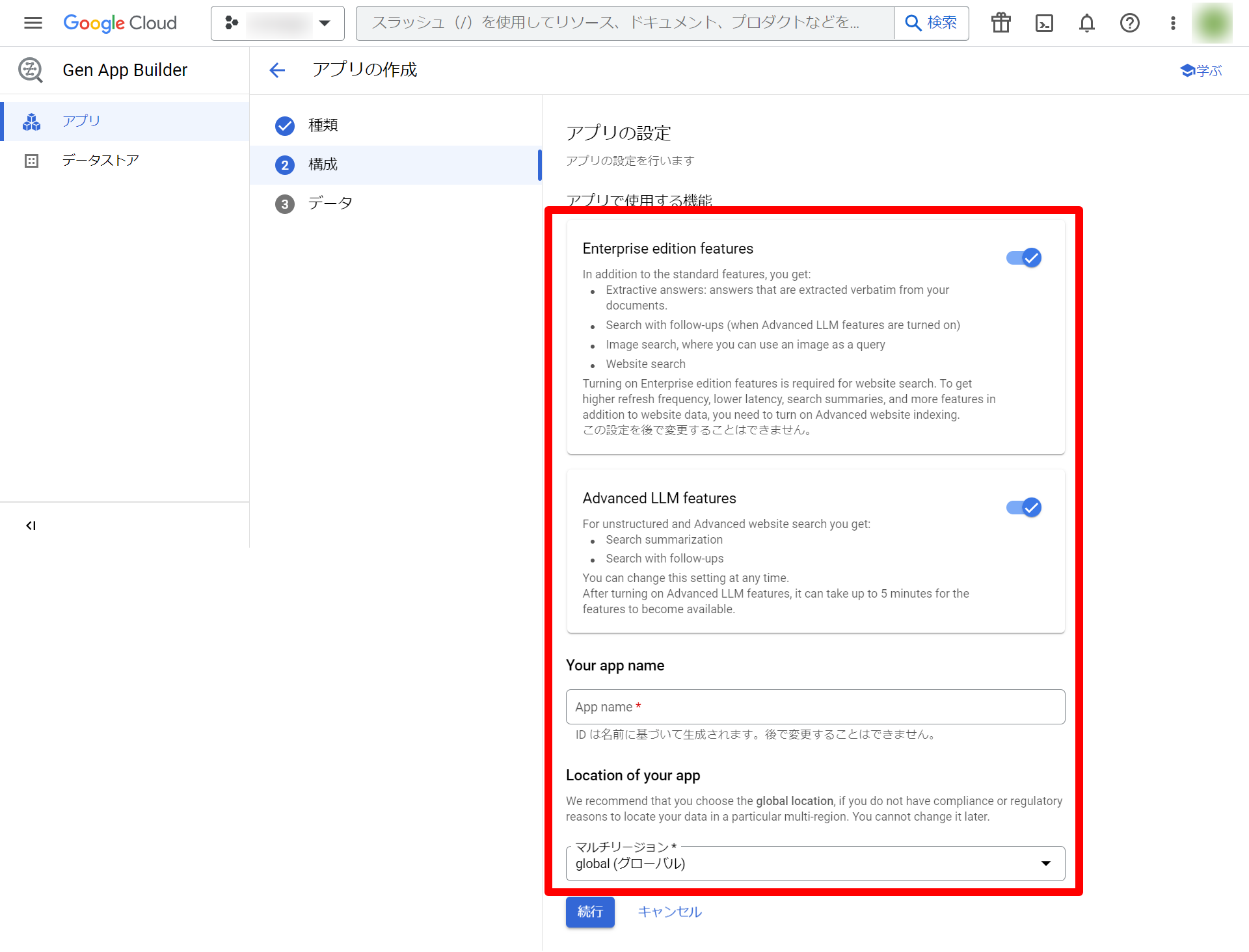Click the back arrow beside アプリの作成
The height and width of the screenshot is (952, 1249).
pyautogui.click(x=277, y=70)
